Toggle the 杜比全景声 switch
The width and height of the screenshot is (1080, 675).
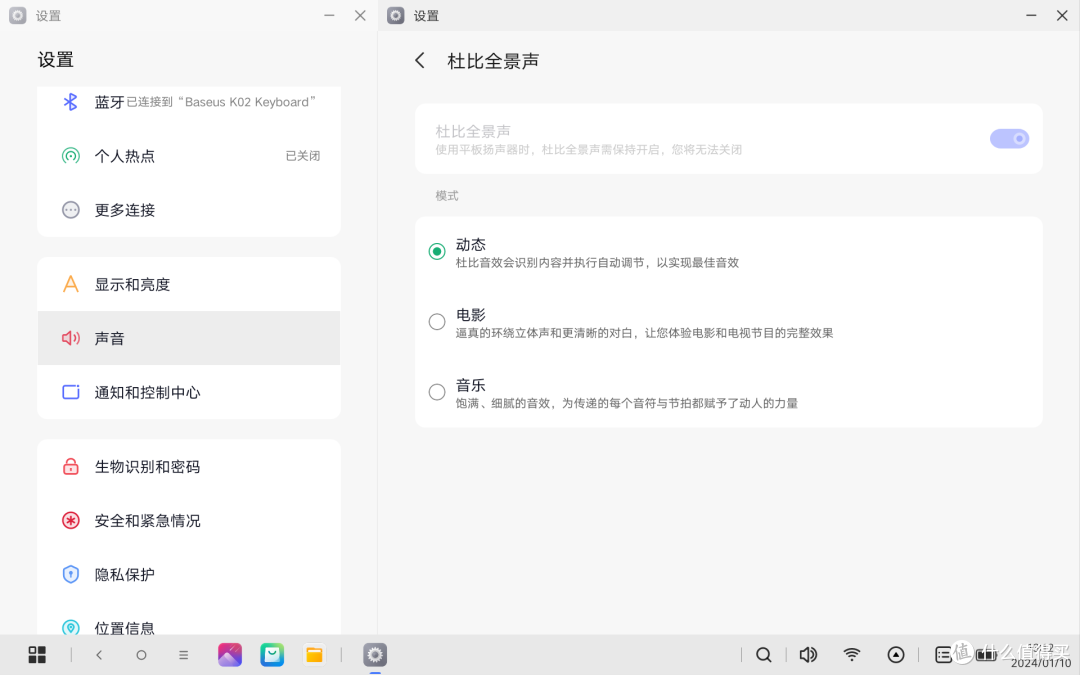1009,138
